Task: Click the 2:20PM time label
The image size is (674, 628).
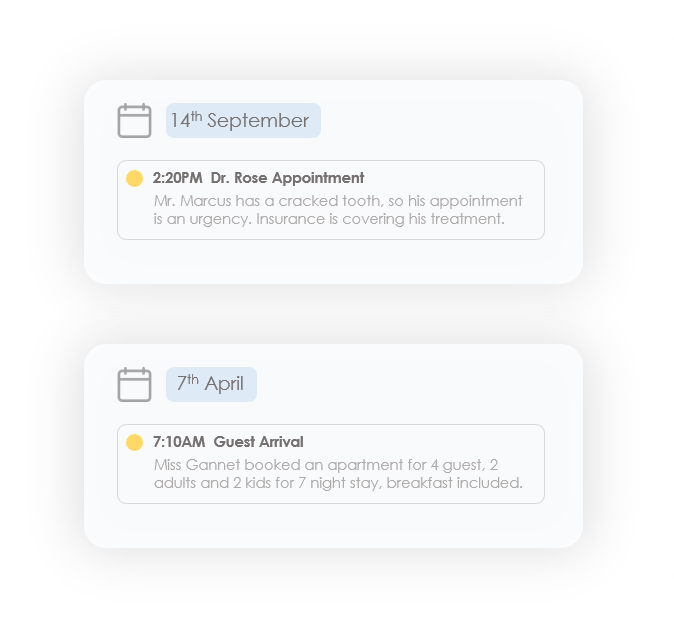Action: coord(178,178)
